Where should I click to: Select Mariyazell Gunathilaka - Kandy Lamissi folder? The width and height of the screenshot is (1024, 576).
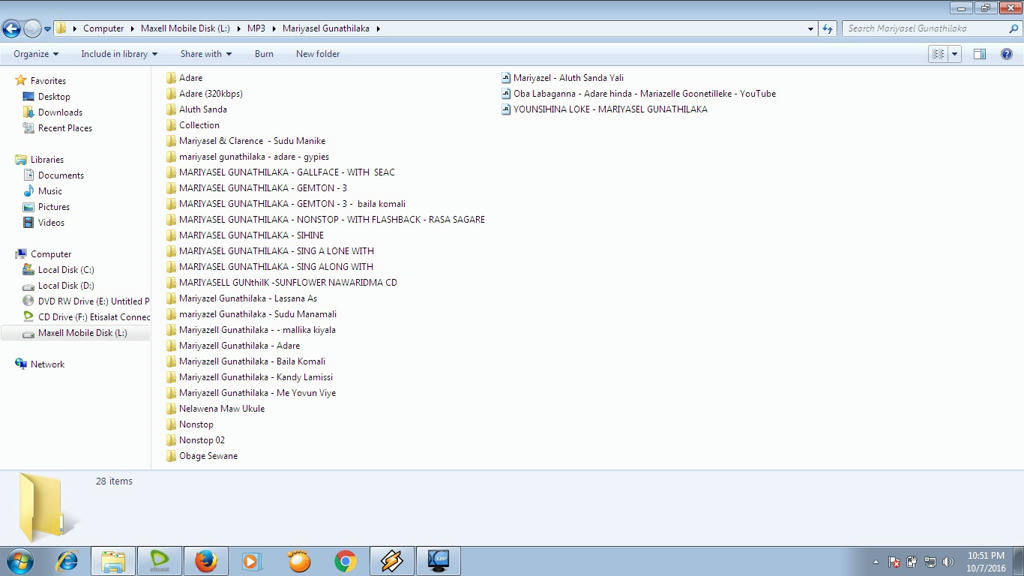coord(256,377)
